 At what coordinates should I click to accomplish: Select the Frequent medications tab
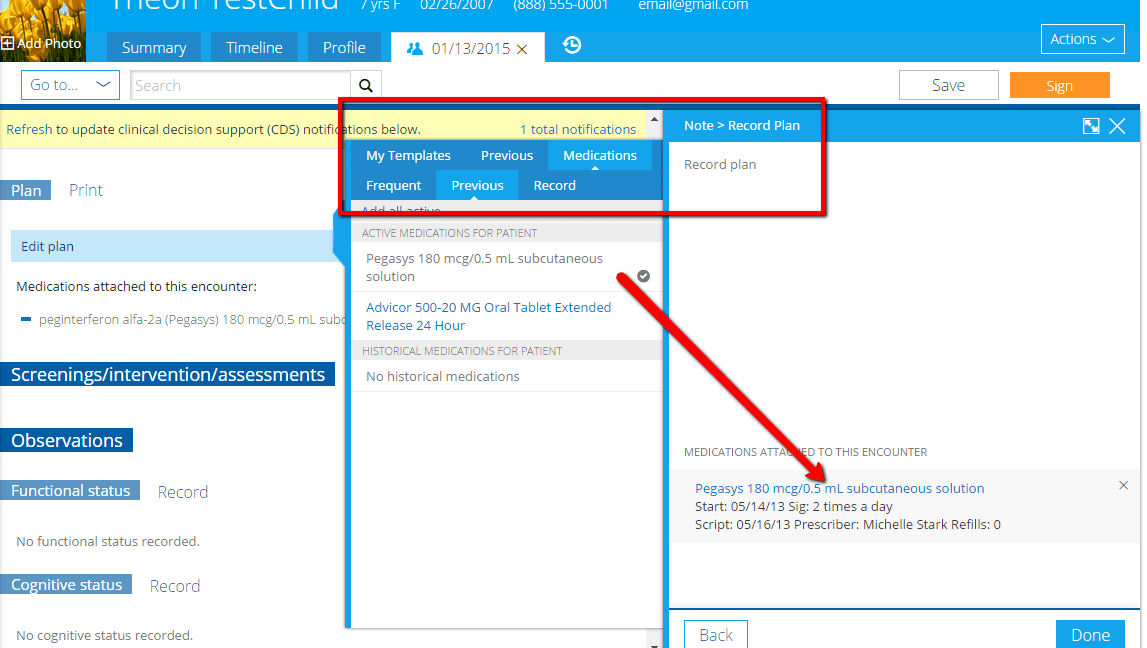[x=393, y=185]
